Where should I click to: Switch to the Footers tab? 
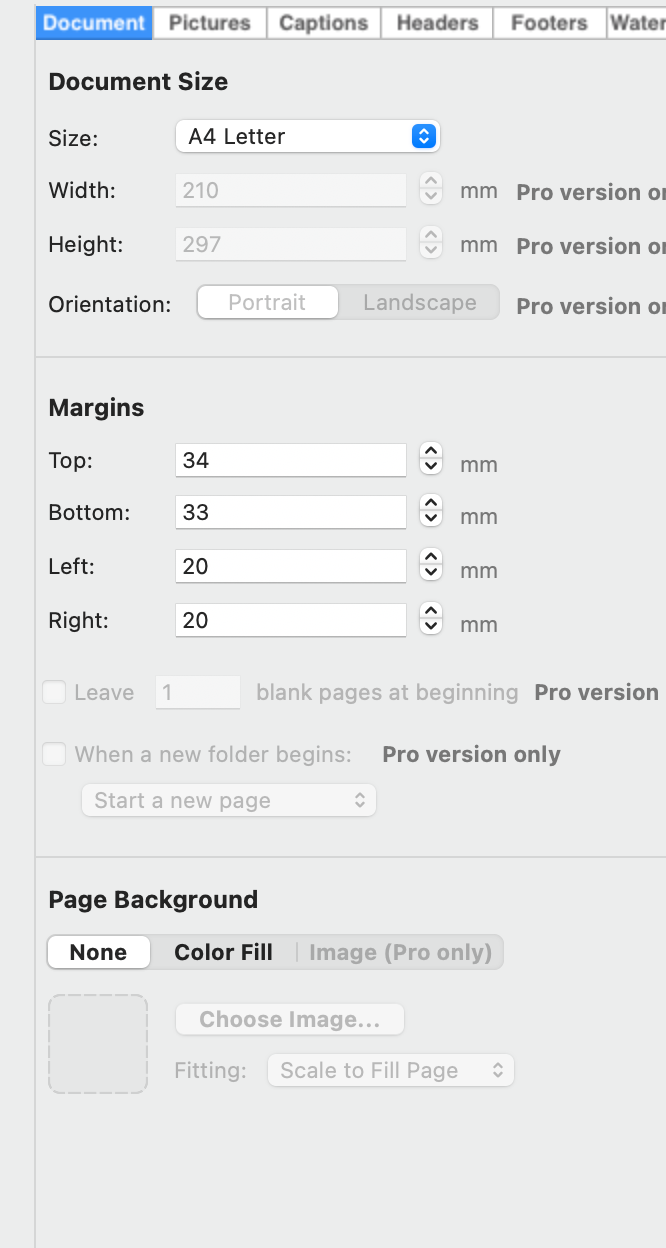(x=549, y=23)
